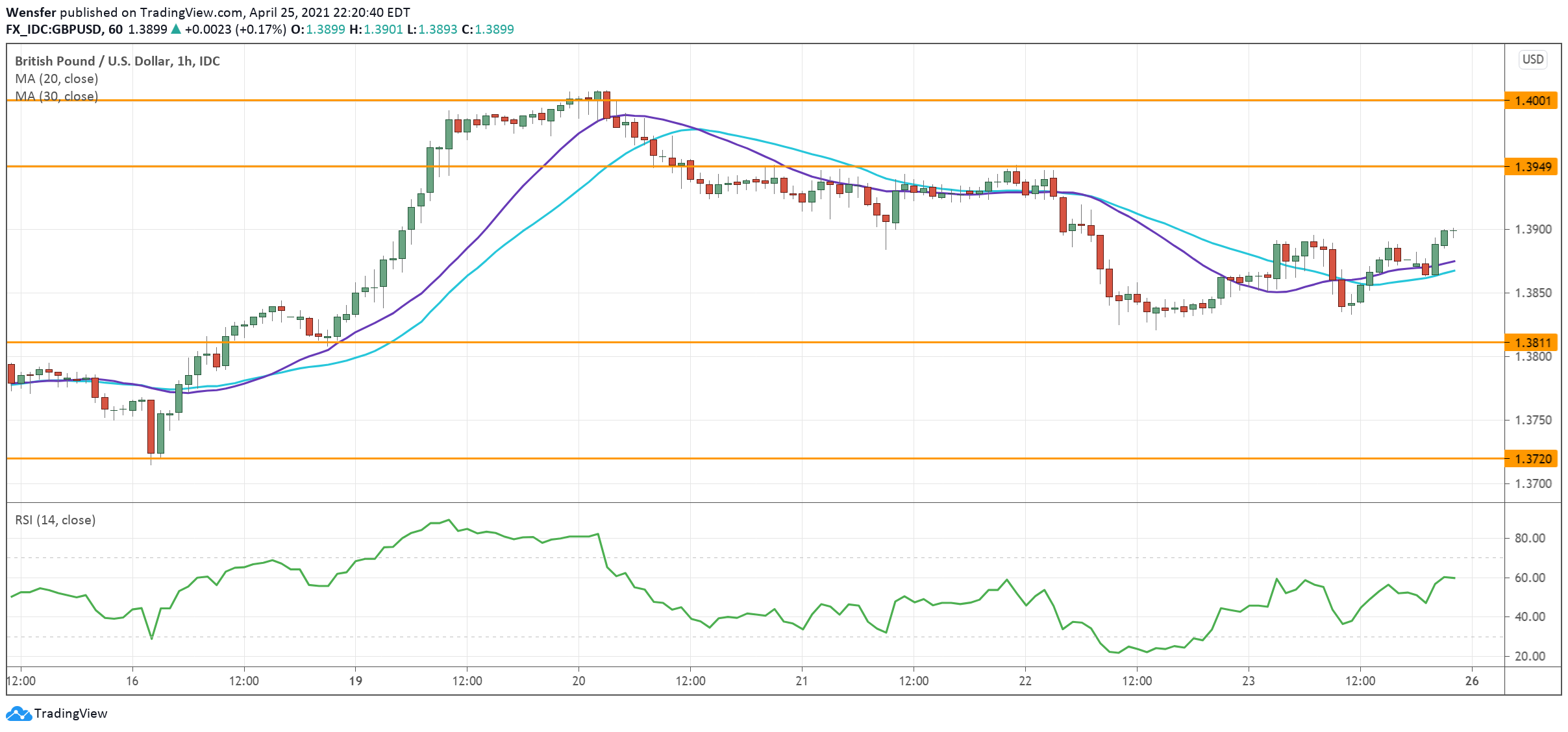Open the RSI (14, close) indicator settings
The height and width of the screenshot is (732, 1568).
pyautogui.click(x=55, y=520)
